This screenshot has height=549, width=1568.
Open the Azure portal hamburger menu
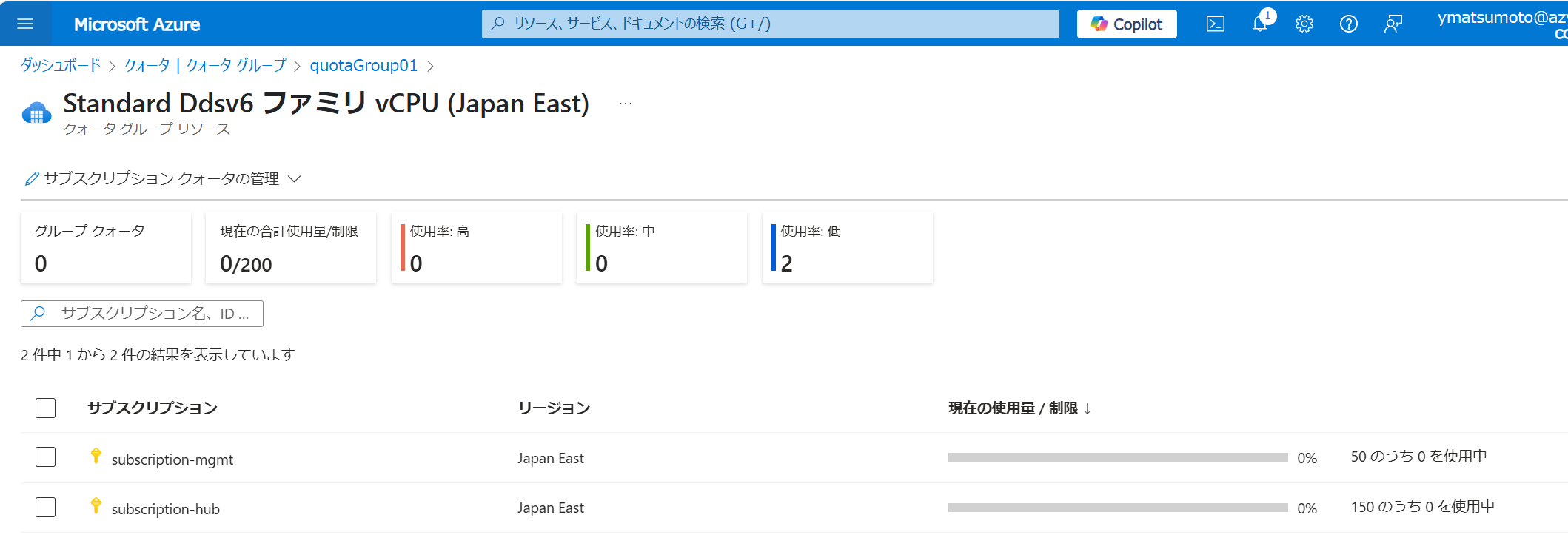(x=25, y=24)
